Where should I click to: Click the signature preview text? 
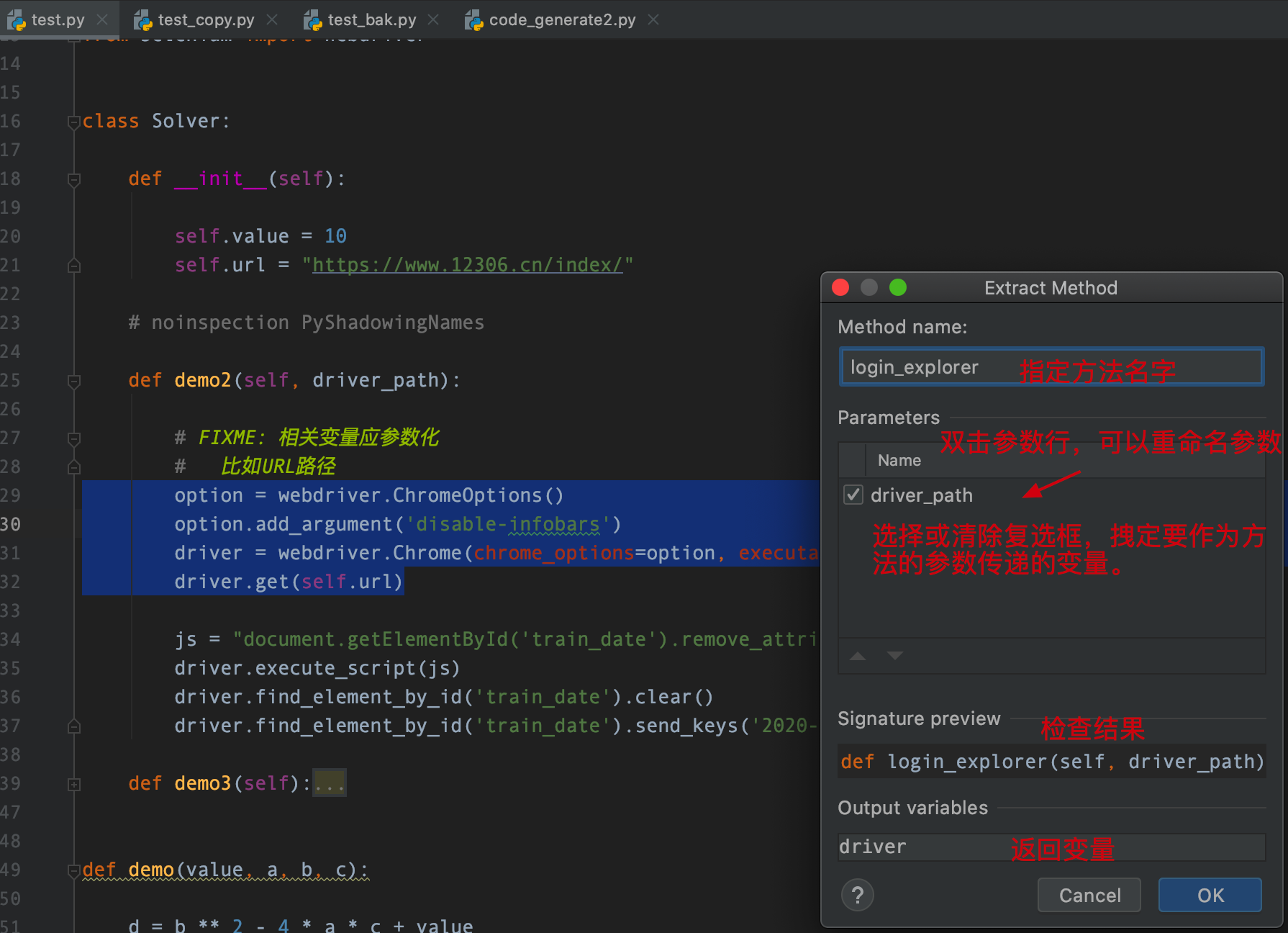click(1051, 762)
